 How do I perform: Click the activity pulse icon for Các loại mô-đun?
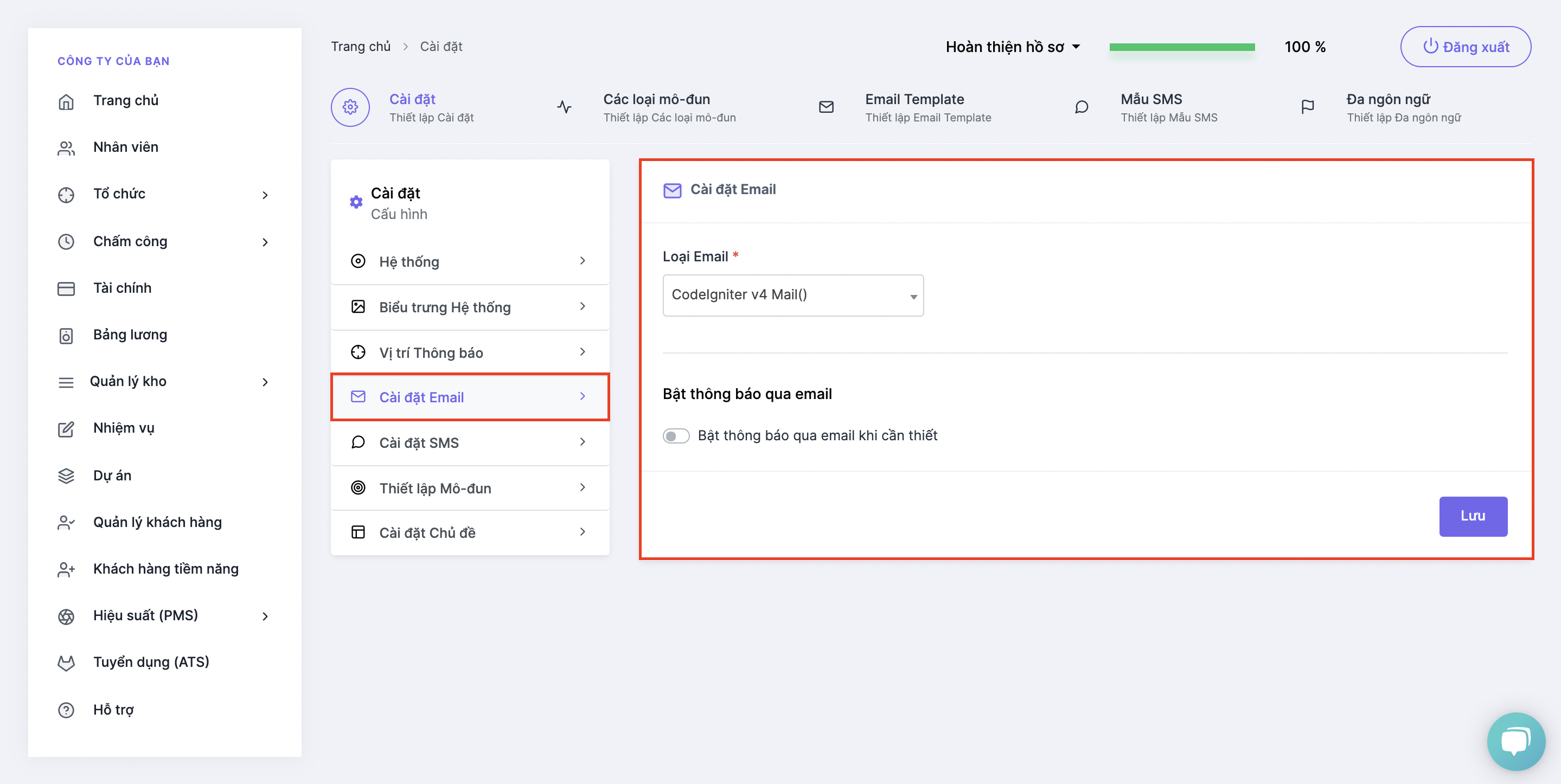(x=564, y=107)
